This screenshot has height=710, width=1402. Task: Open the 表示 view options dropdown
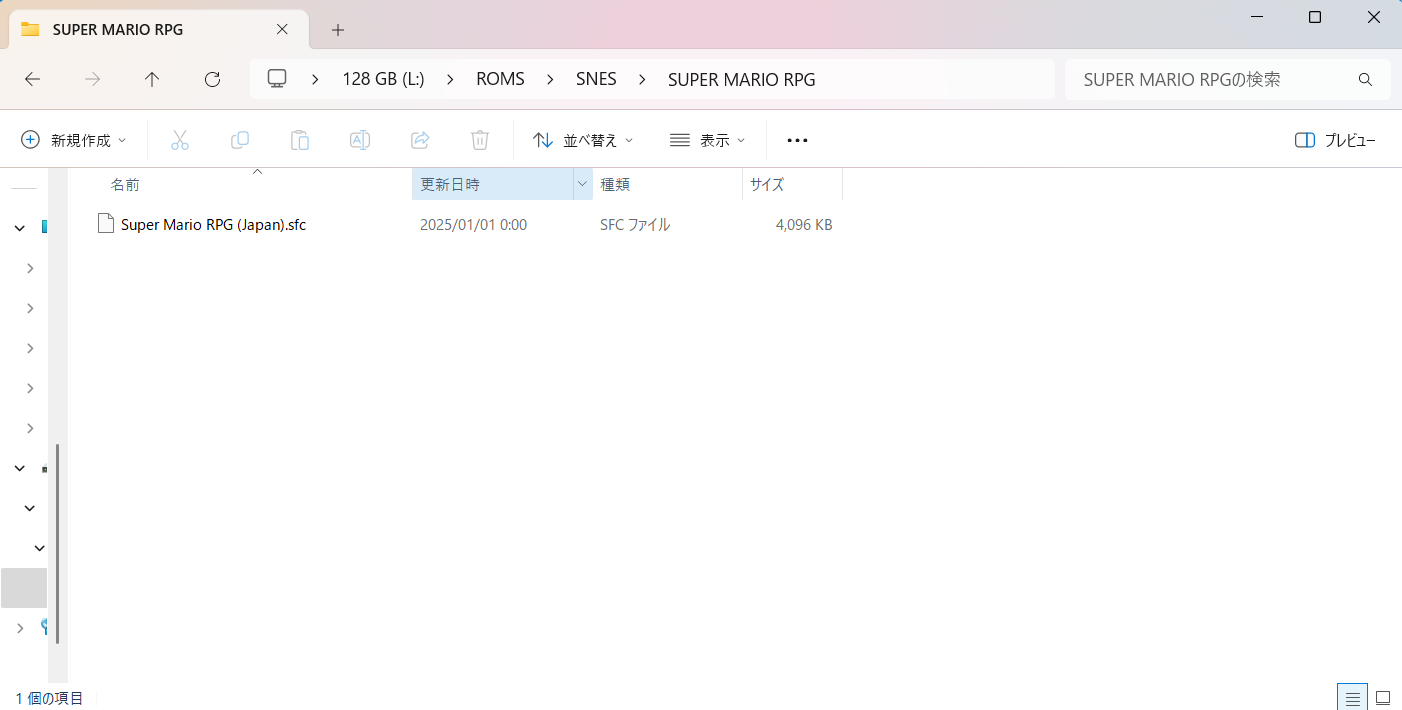click(707, 140)
